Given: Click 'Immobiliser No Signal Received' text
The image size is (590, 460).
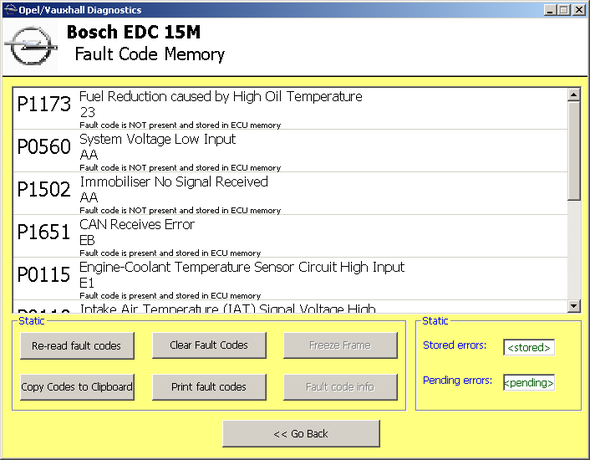Looking at the screenshot, I should tap(174, 182).
